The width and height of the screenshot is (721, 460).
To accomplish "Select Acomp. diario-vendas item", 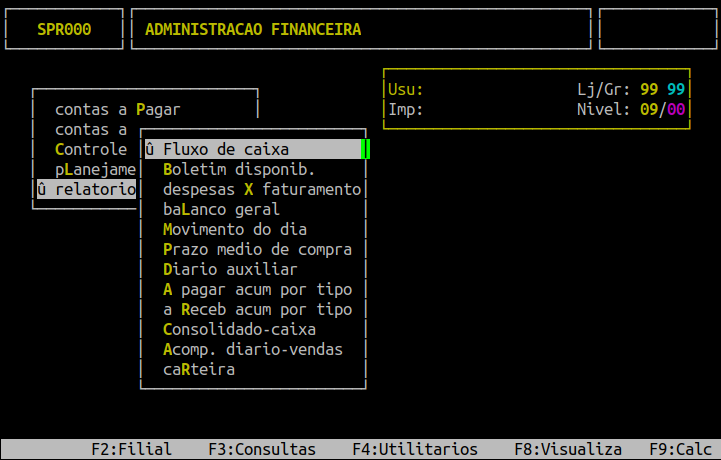I will pos(252,350).
